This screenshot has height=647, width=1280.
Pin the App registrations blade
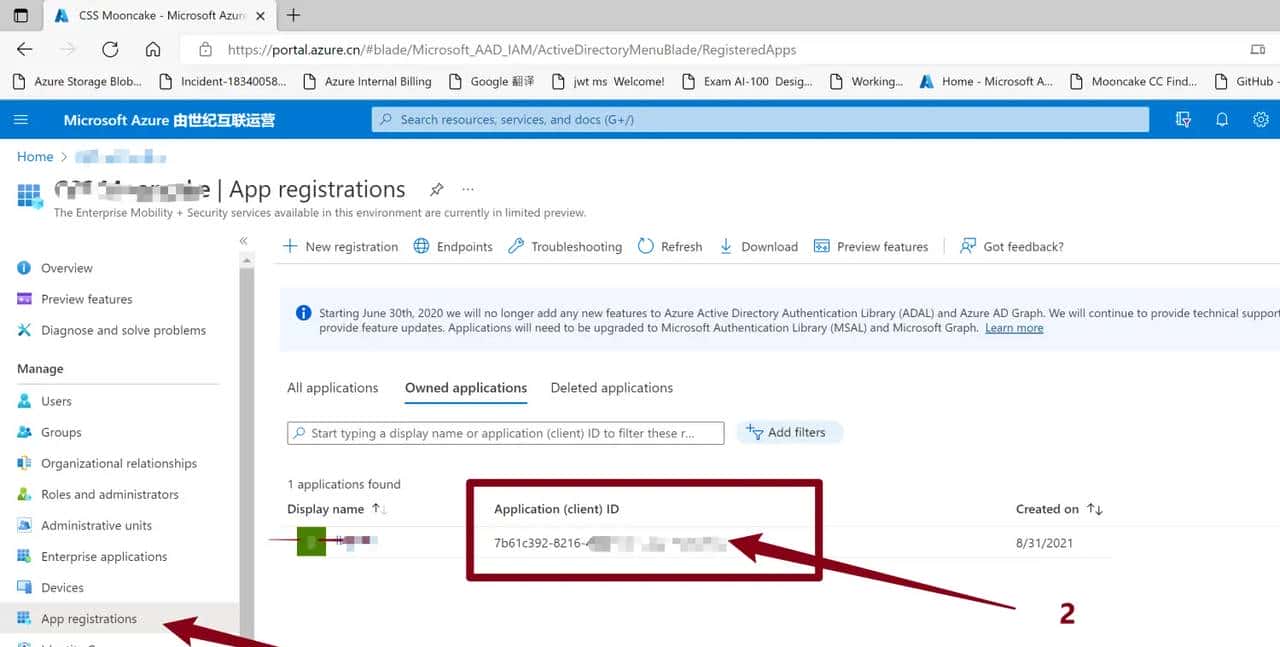tap(436, 189)
